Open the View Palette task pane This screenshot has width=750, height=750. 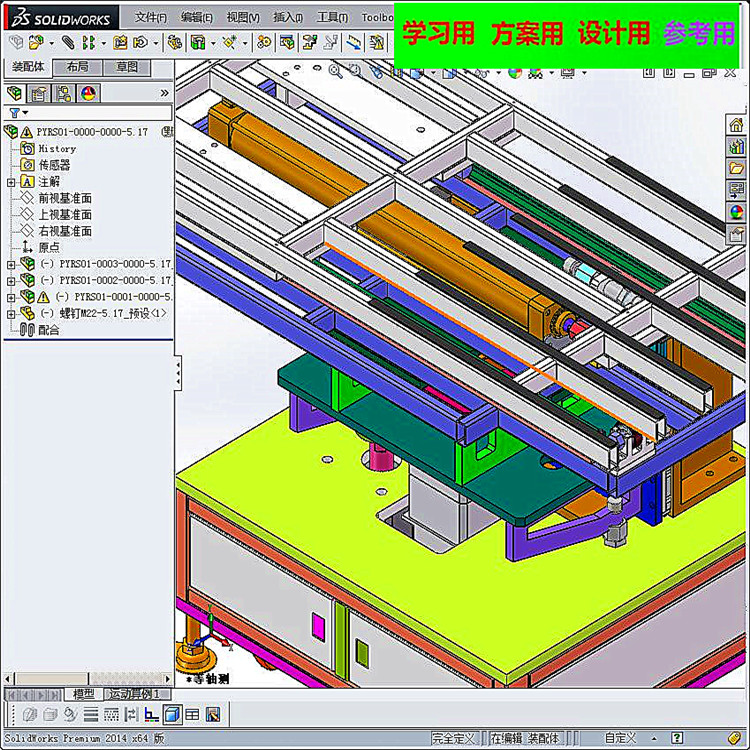(x=736, y=190)
